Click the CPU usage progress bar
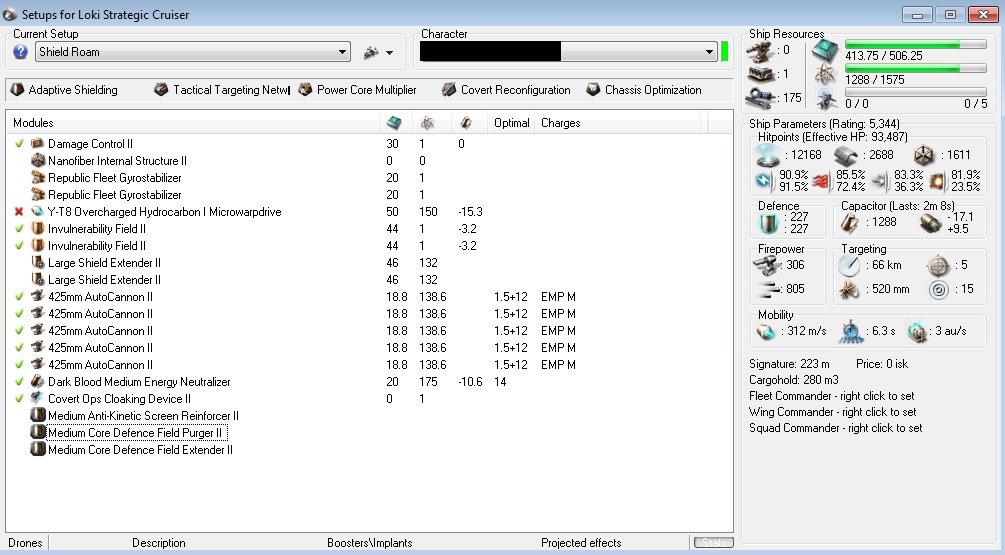The image size is (1005, 555). pyautogui.click(x=915, y=44)
